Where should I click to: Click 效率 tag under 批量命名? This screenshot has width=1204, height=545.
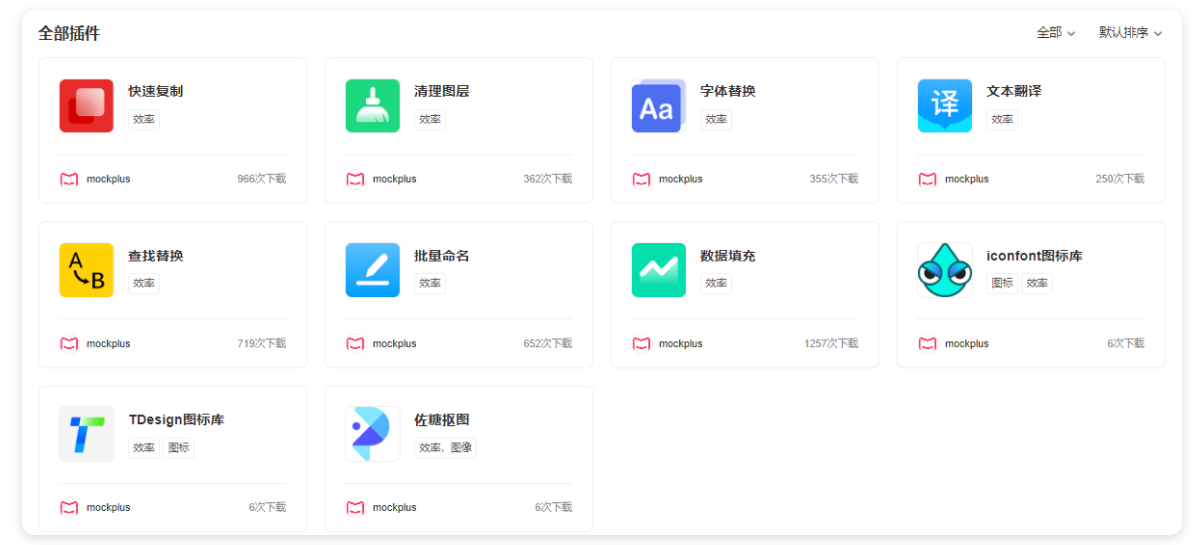tap(430, 283)
